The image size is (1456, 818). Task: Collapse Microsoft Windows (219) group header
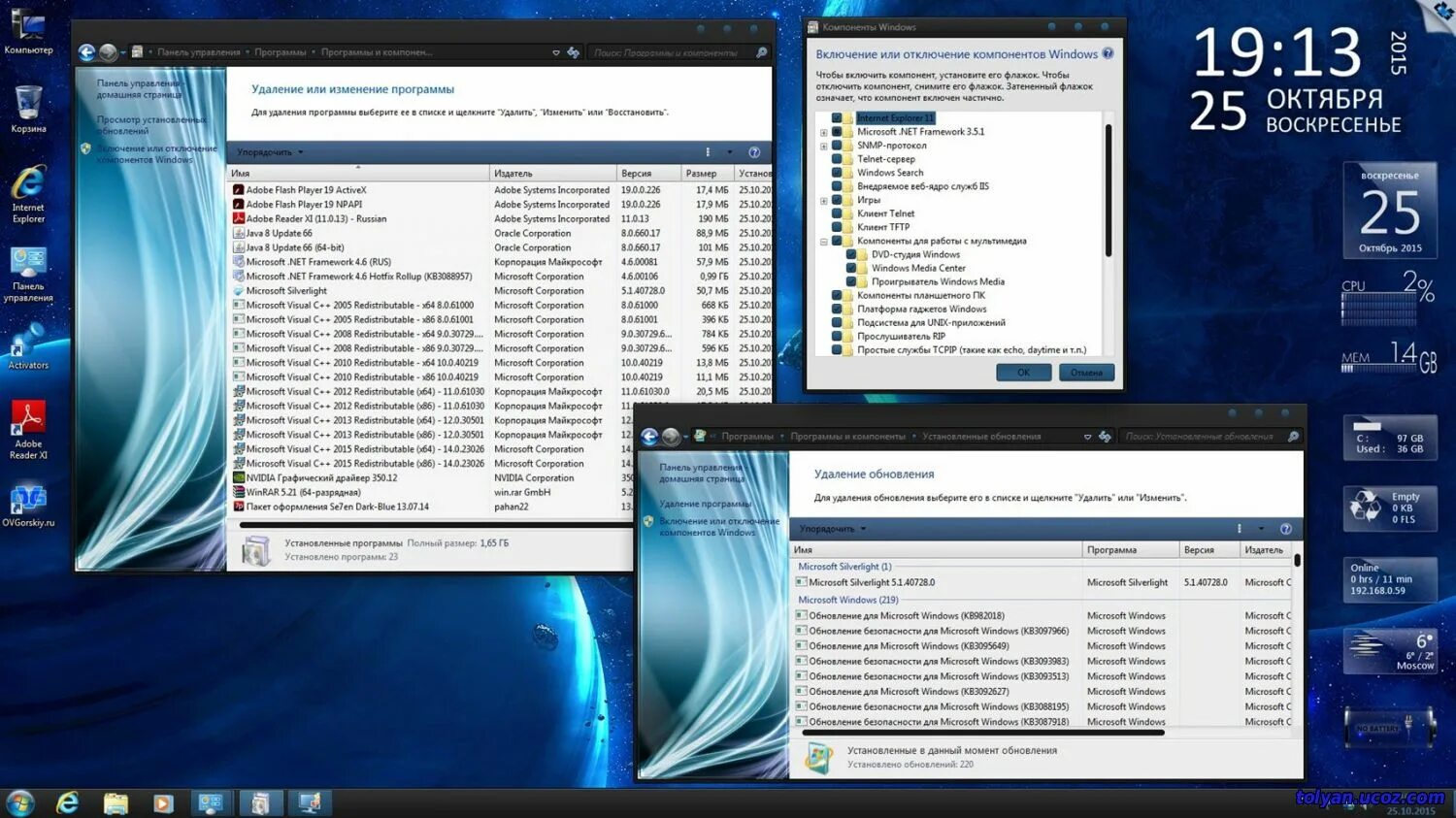[x=848, y=600]
